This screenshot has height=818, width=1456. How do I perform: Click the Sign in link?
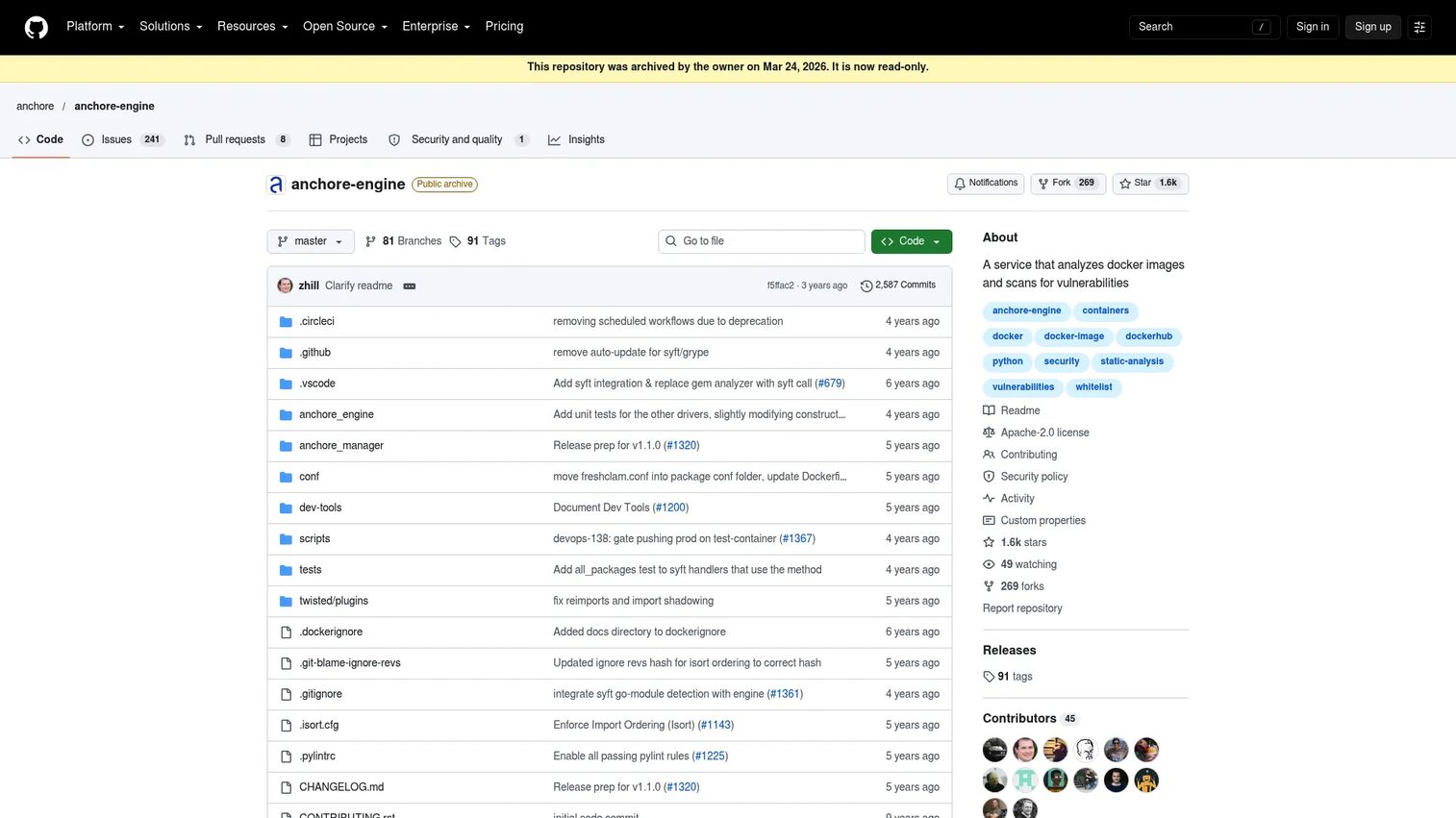1312,27
